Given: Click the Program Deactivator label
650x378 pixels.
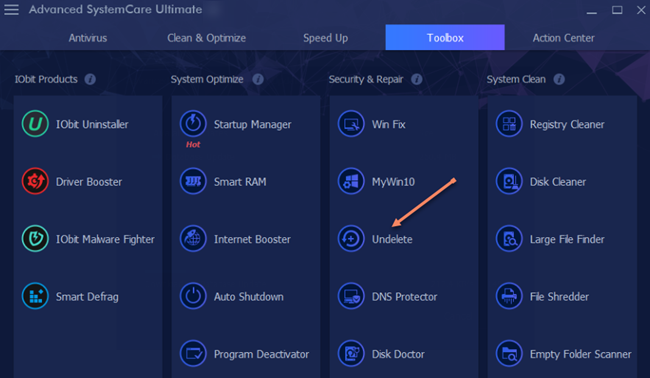Looking at the screenshot, I should click(x=261, y=354).
